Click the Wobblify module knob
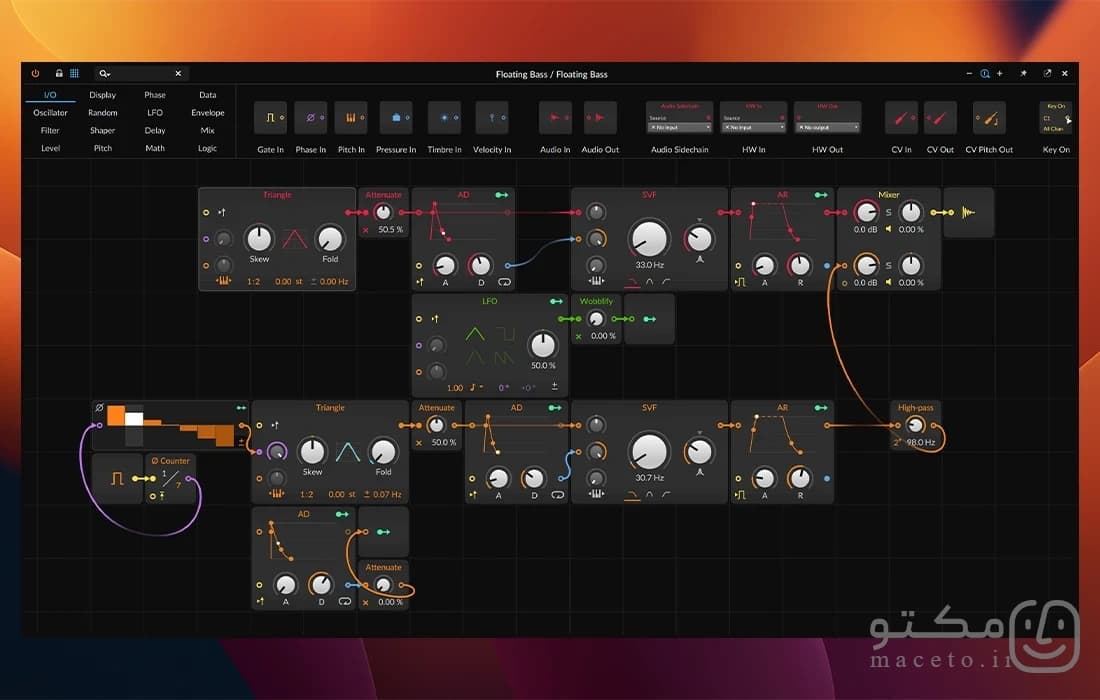Viewport: 1100px width, 700px height. [596, 319]
